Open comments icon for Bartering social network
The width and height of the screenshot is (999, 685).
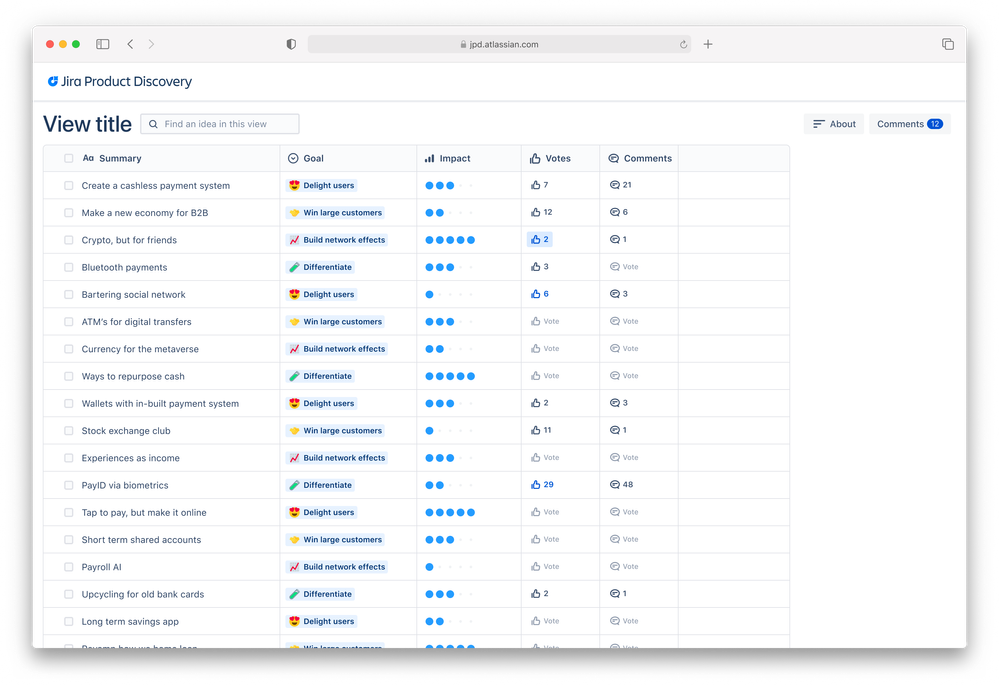tap(615, 294)
